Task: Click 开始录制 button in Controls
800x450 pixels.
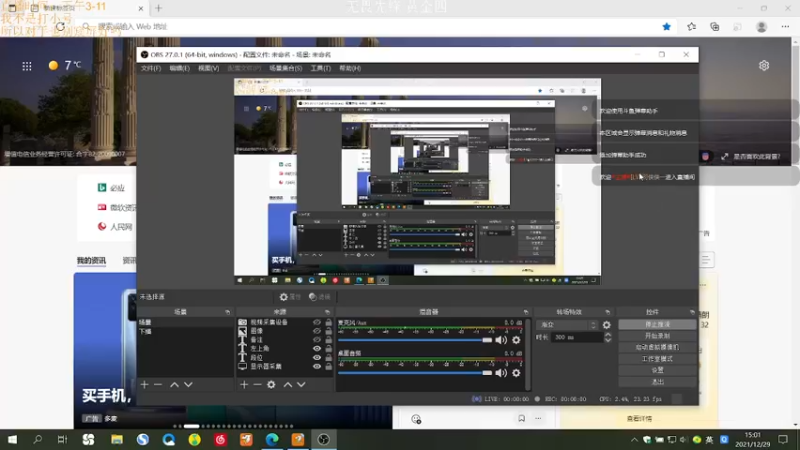Action: (x=657, y=336)
